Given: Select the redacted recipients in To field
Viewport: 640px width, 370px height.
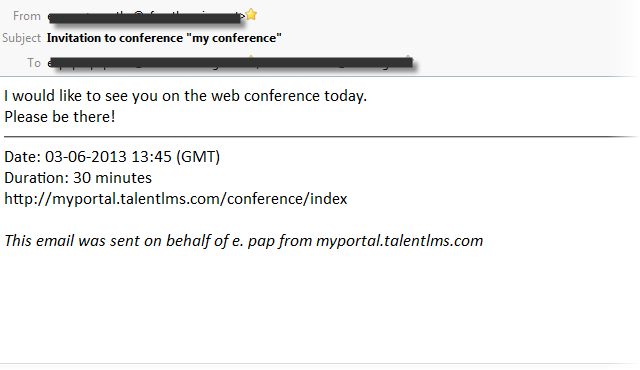Looking at the screenshot, I should pyautogui.click(x=231, y=62).
